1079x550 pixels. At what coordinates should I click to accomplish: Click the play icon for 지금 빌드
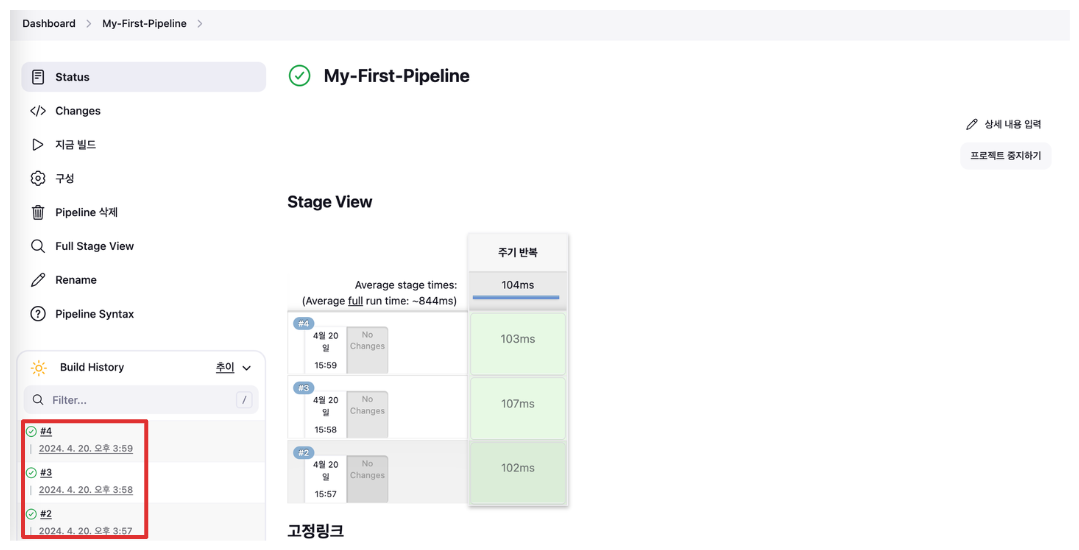pyautogui.click(x=38, y=145)
